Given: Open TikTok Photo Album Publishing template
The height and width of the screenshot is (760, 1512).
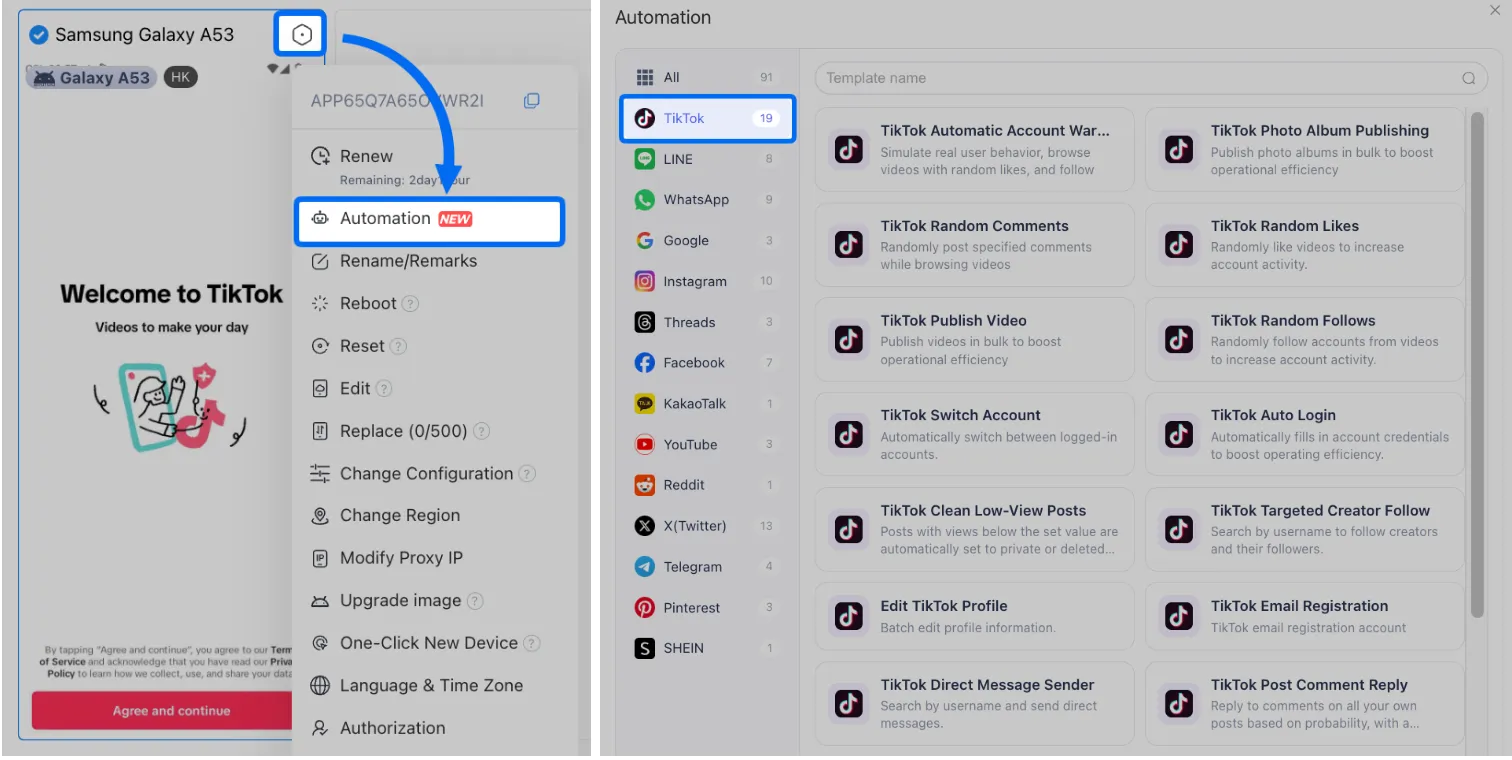Looking at the screenshot, I should (1304, 150).
